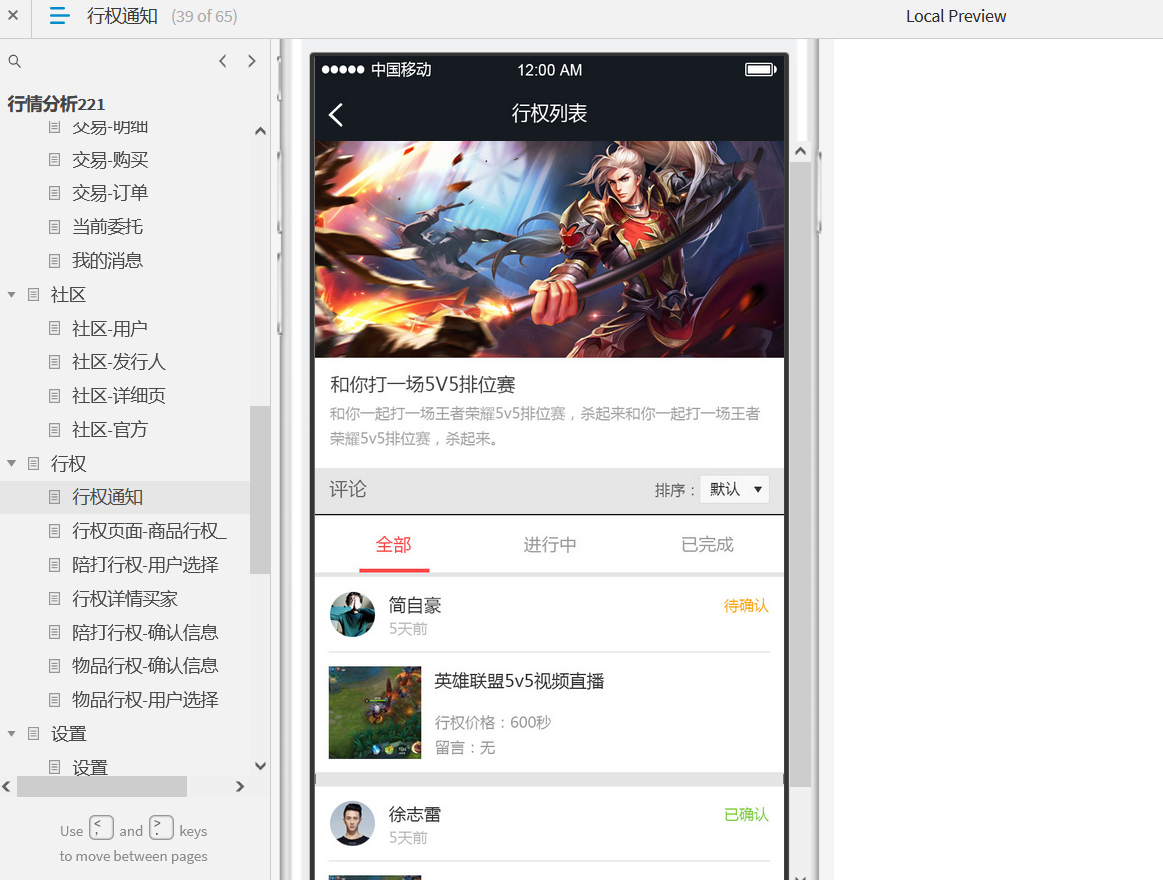Open the 社区-官方 page
The width and height of the screenshot is (1163, 880).
click(110, 430)
